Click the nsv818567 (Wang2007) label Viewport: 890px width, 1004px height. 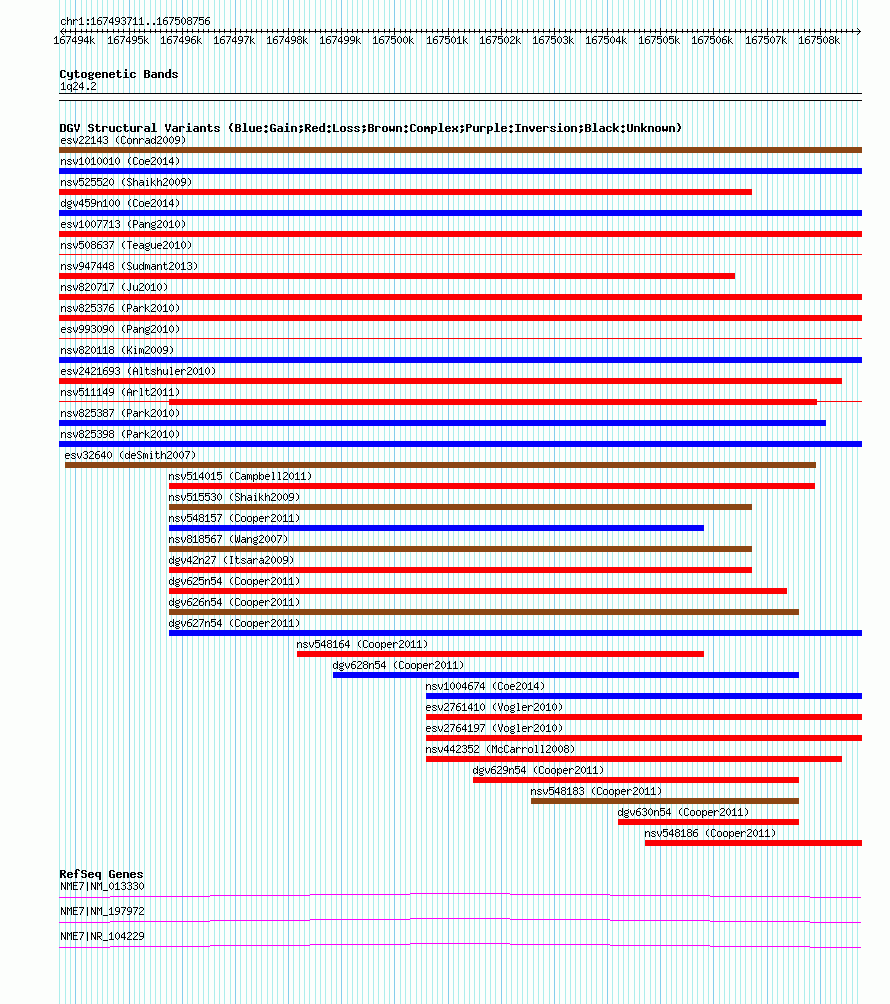click(x=228, y=539)
